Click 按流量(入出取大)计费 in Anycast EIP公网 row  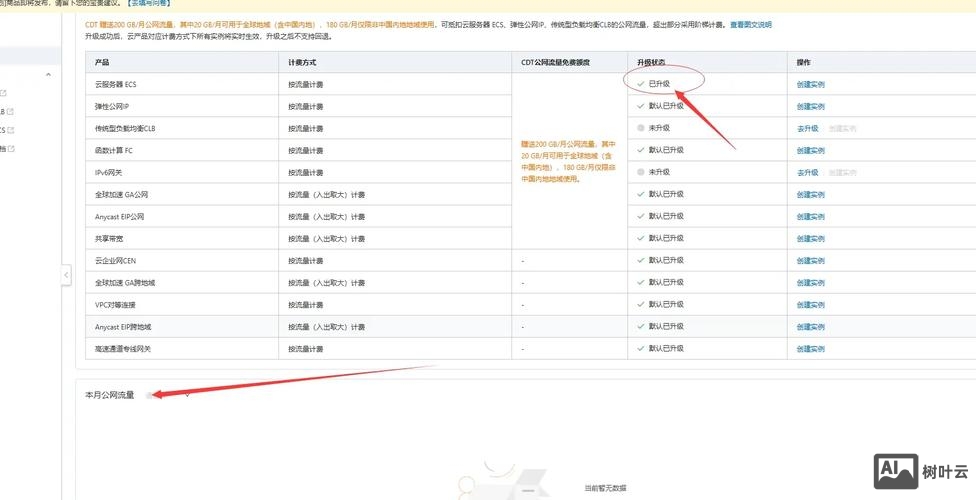pos(326,217)
